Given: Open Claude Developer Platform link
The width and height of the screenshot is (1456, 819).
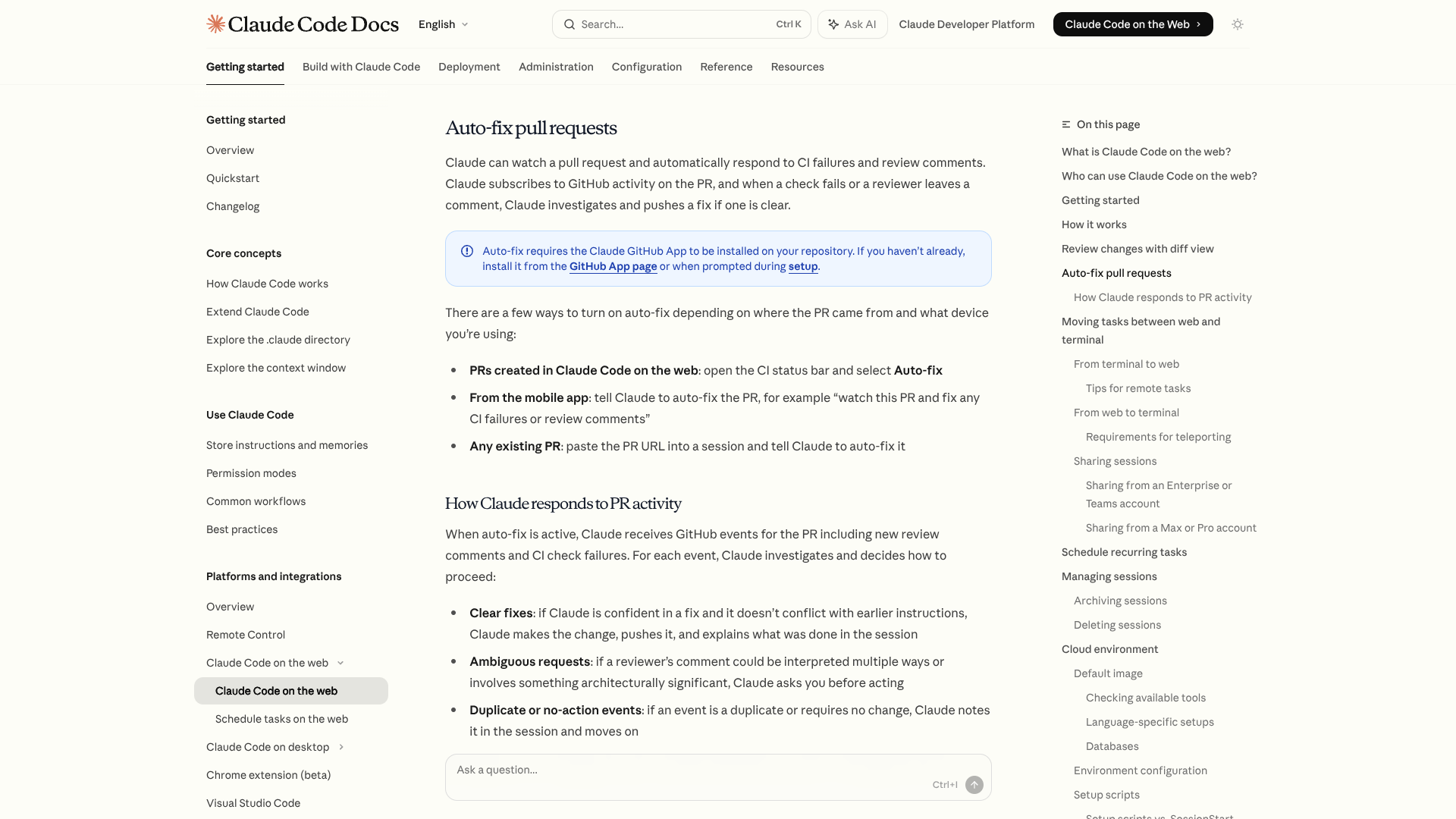Looking at the screenshot, I should point(966,24).
